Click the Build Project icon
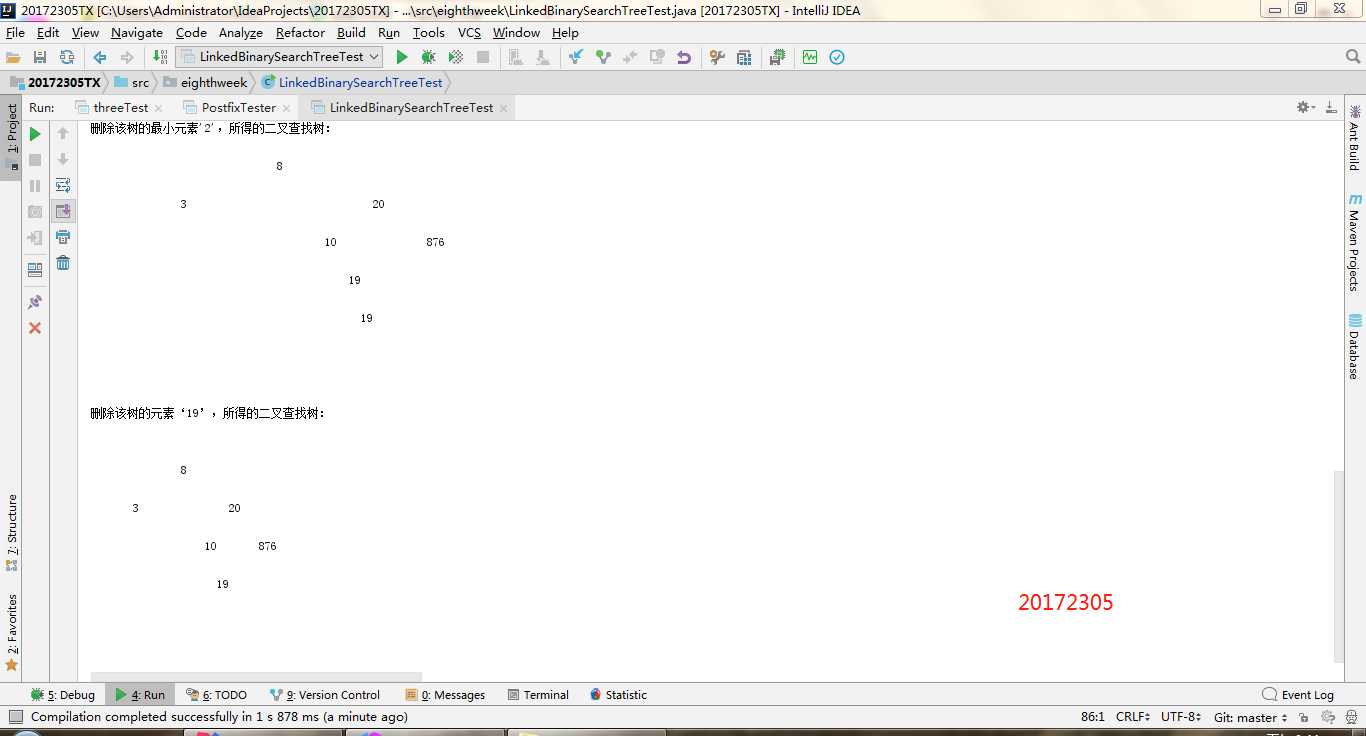Image resolution: width=1366 pixels, height=736 pixels. point(160,57)
